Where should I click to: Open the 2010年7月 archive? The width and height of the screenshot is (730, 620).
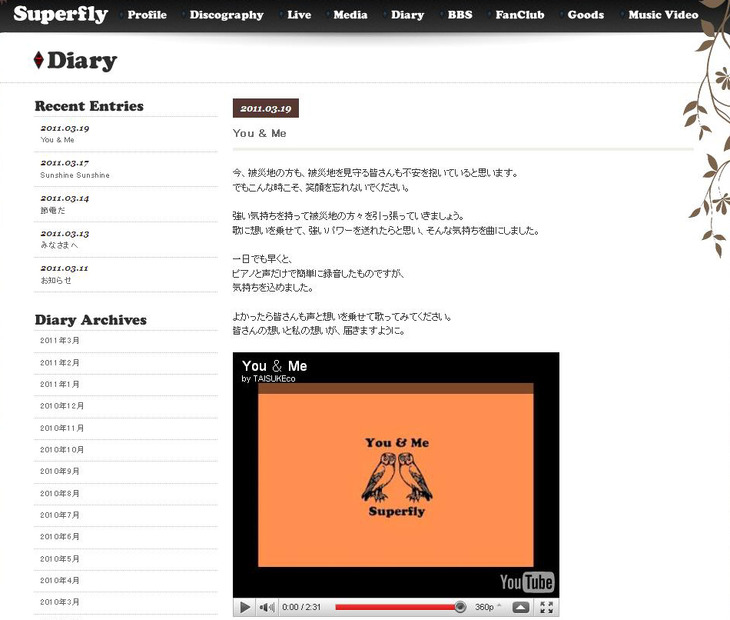[60, 515]
